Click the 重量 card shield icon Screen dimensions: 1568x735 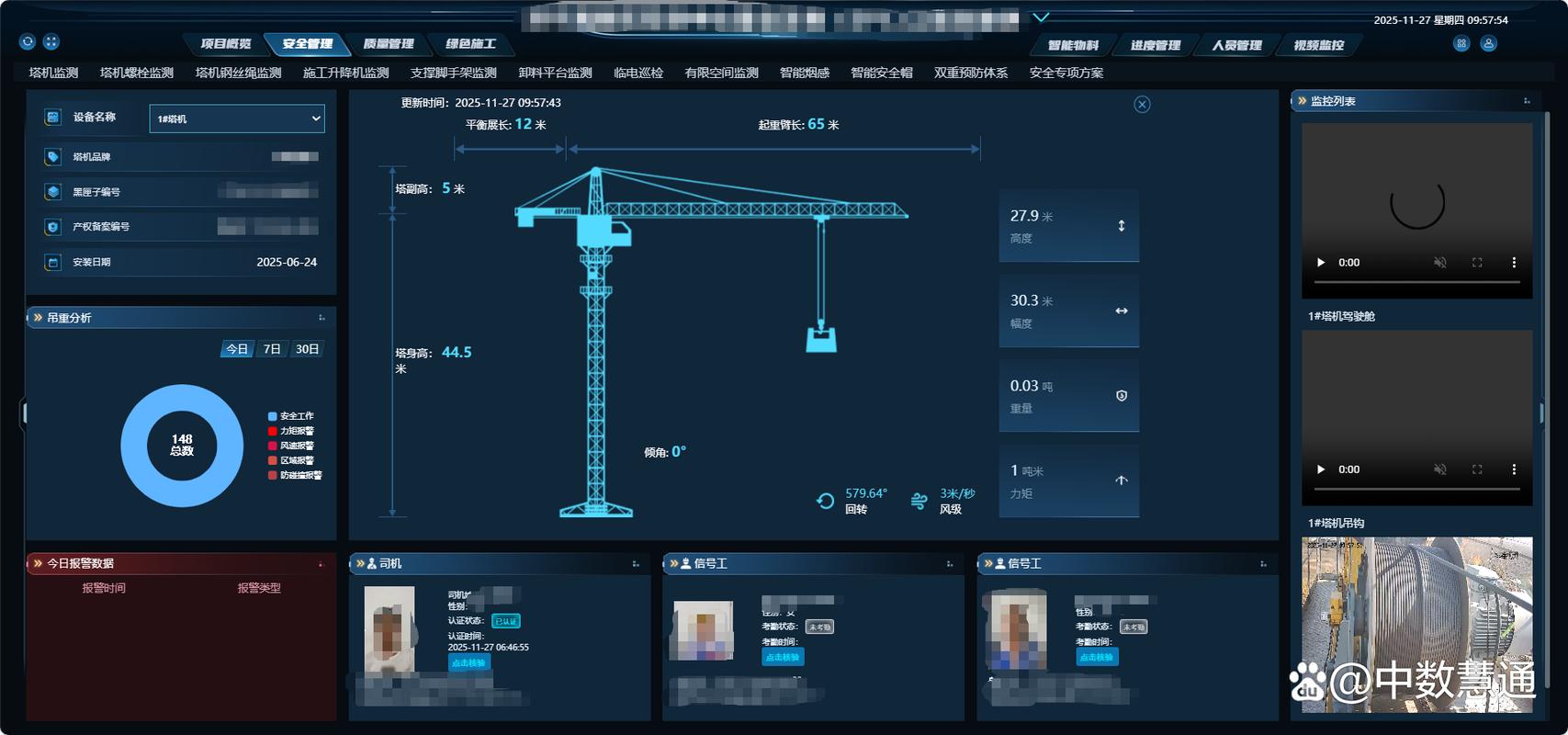click(1122, 396)
